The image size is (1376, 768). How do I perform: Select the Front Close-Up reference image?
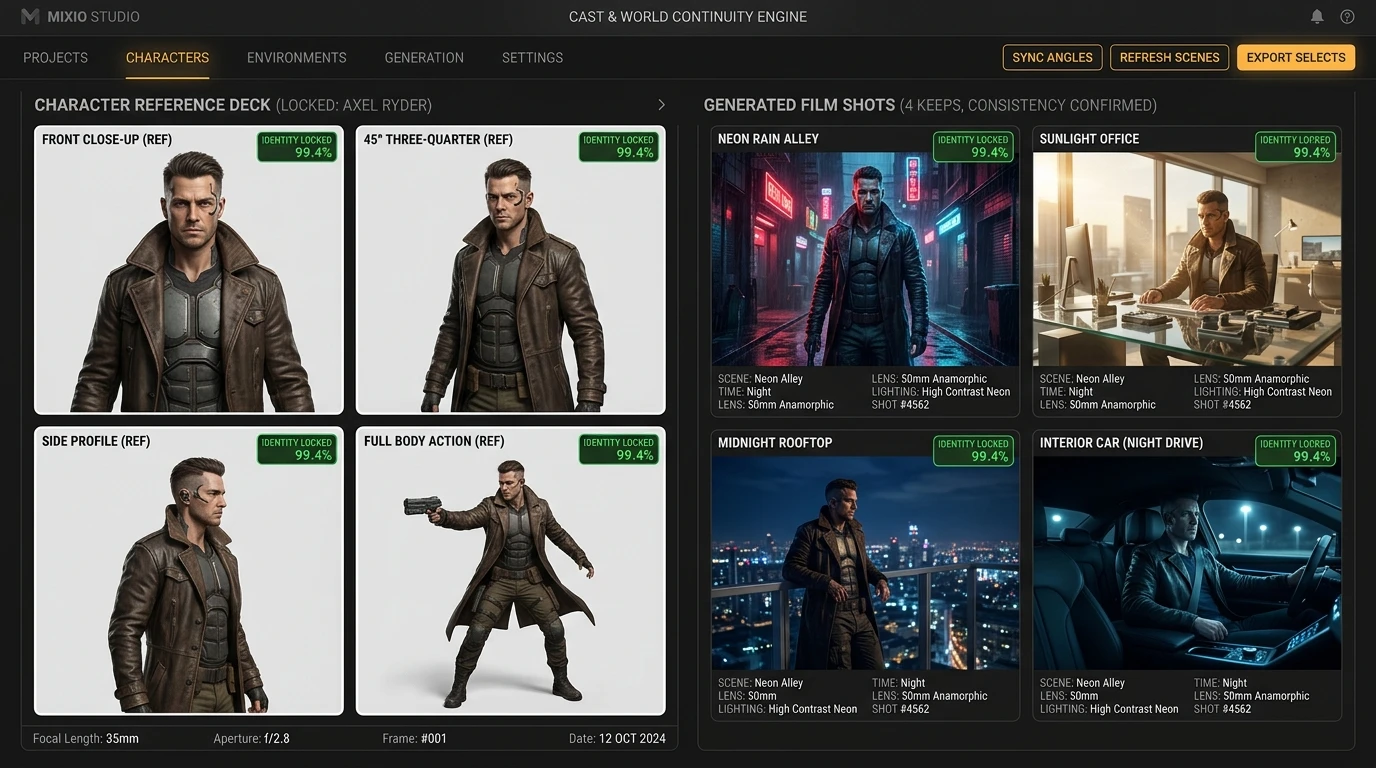point(189,270)
